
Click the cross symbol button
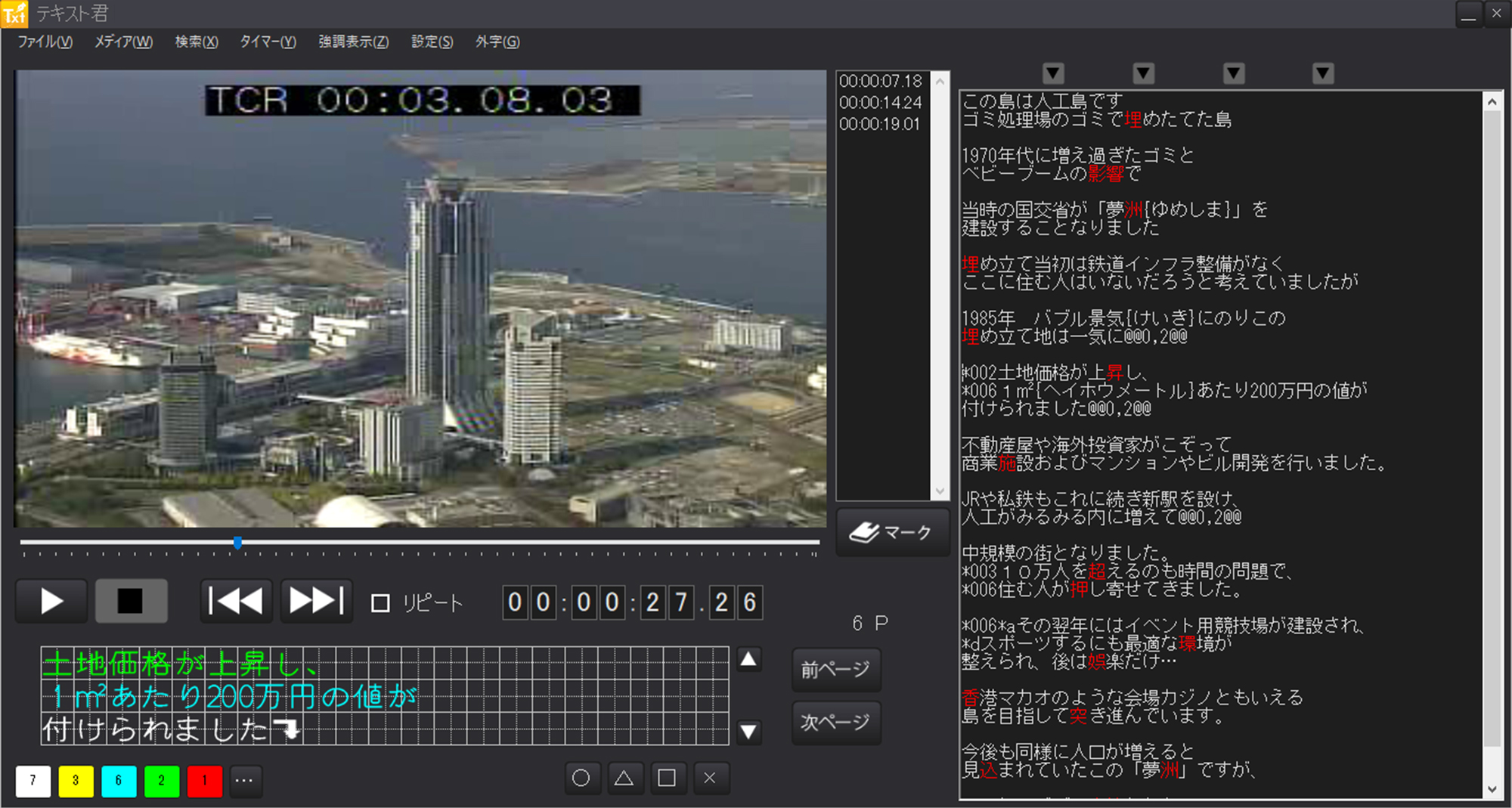710,778
